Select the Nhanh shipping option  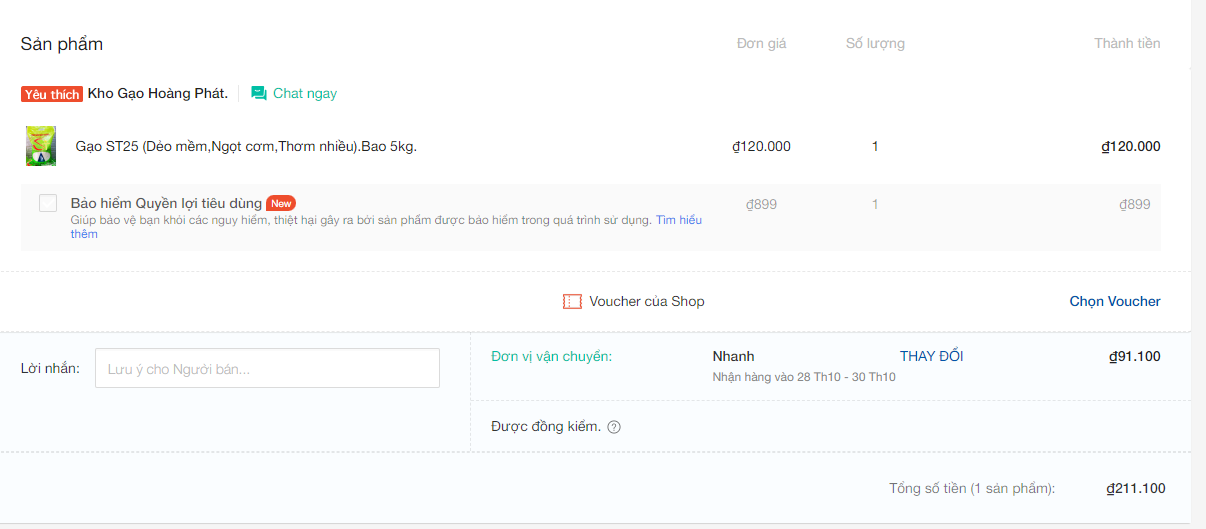733,356
